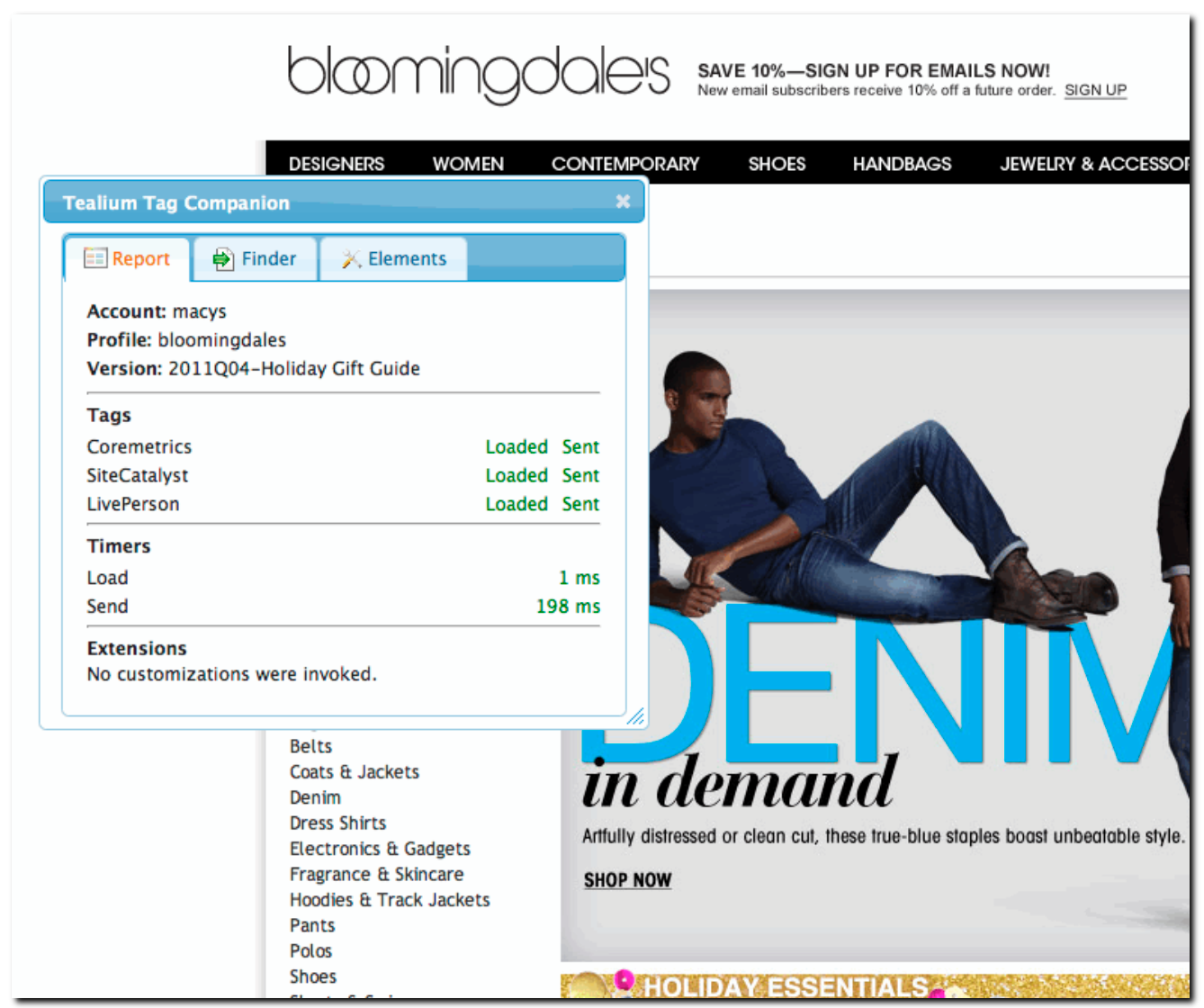Image resolution: width=1204 pixels, height=1008 pixels.
Task: Click the LivePerson tag row name
Action: [133, 505]
